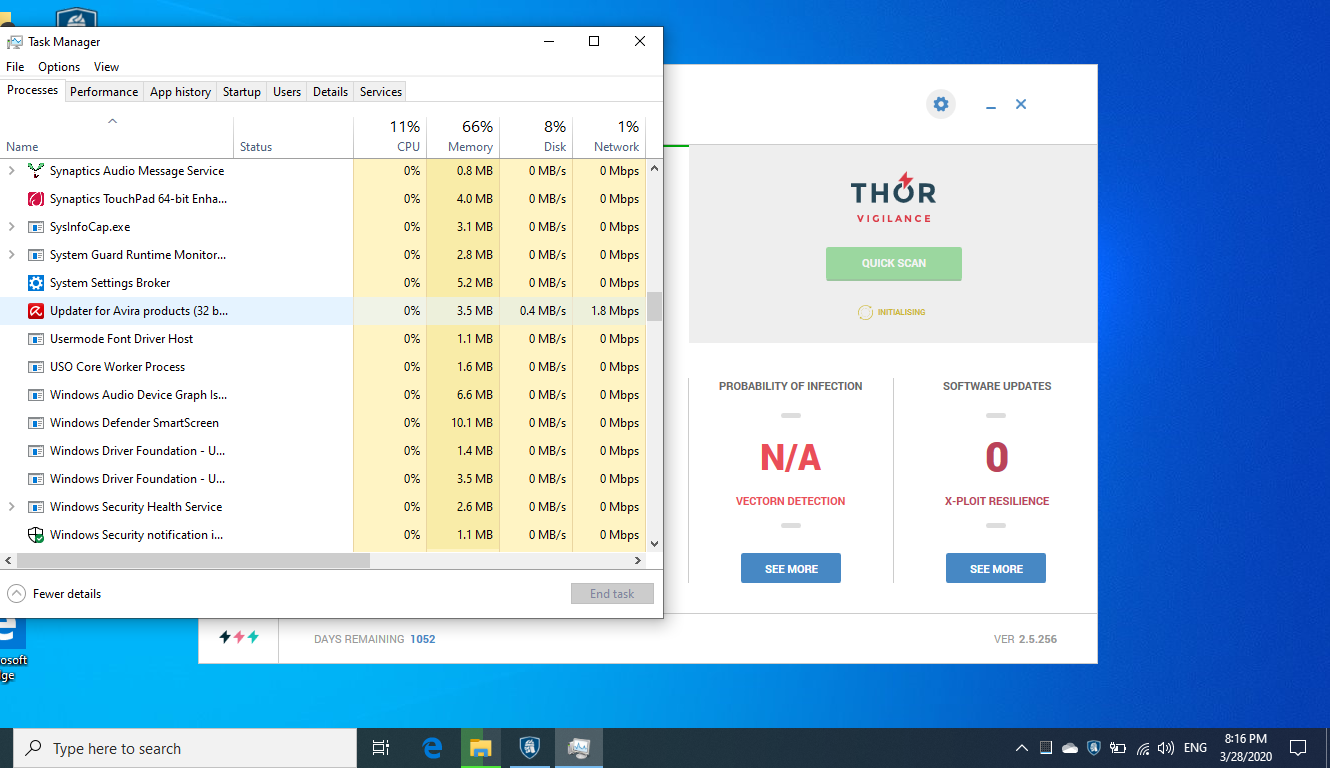Select Windows Driver Foundation row using 1.4 MB
The height and width of the screenshot is (768, 1330).
point(324,451)
